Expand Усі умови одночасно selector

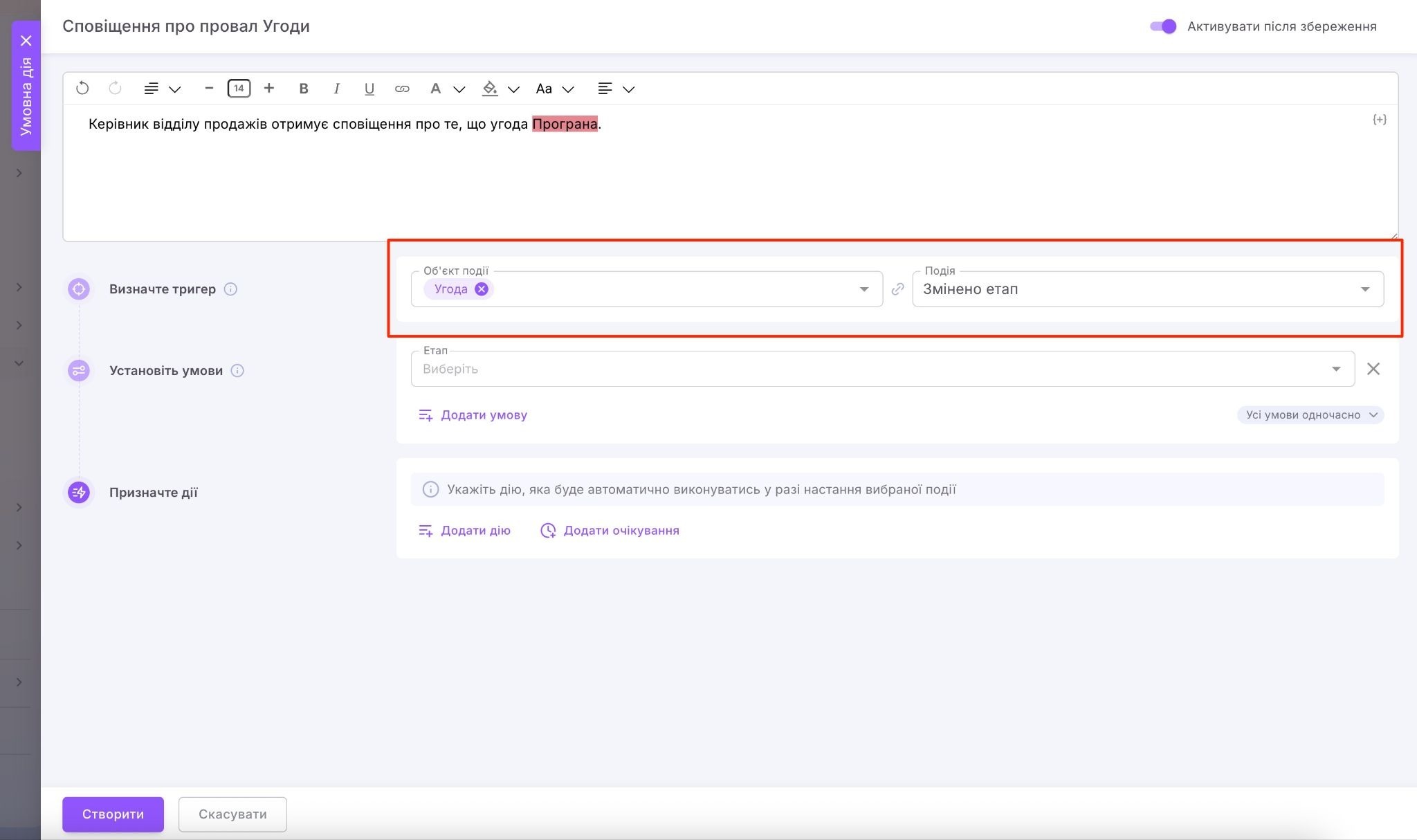[x=1310, y=415]
